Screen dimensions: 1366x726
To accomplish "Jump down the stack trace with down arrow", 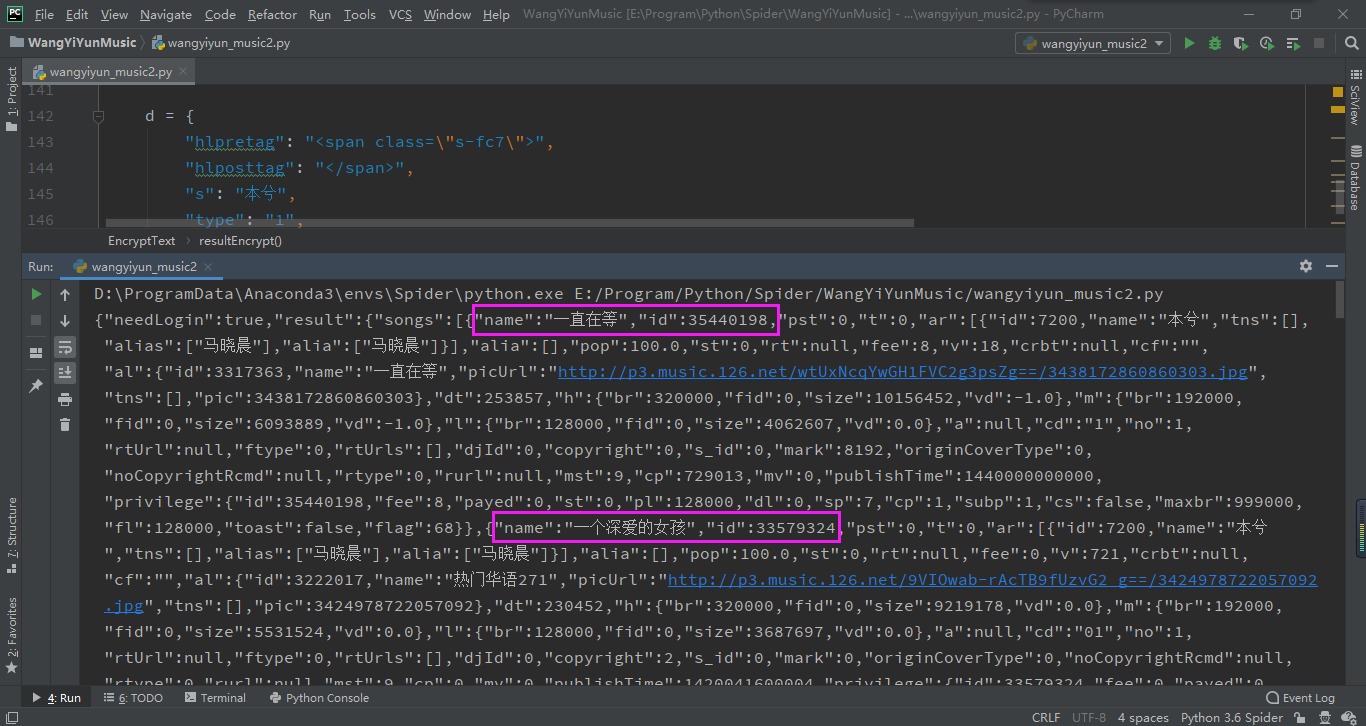I will [65, 320].
